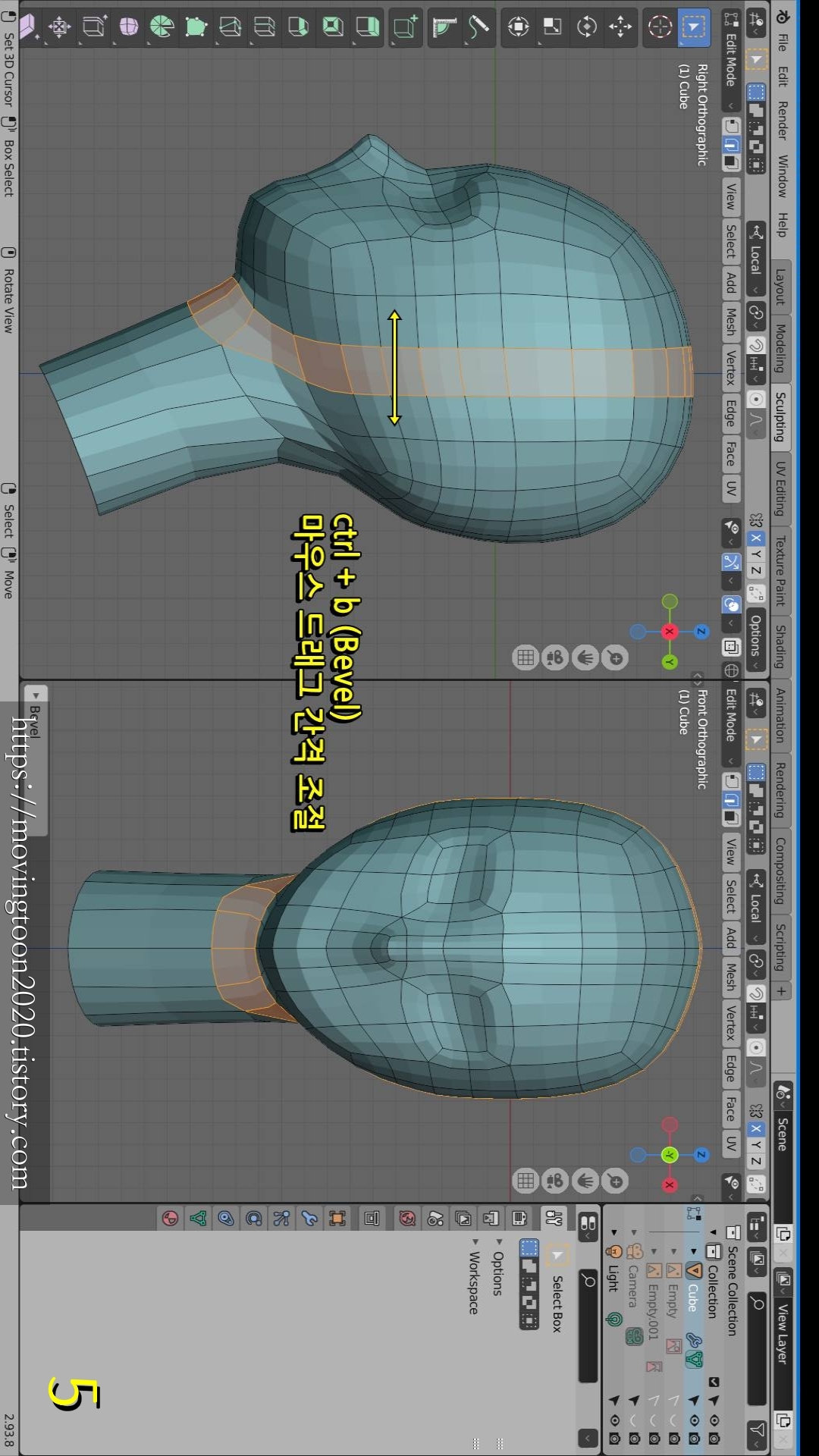Viewport: 819px width, 1456px height.
Task: Open the Material properties tab
Action: click(x=170, y=1219)
